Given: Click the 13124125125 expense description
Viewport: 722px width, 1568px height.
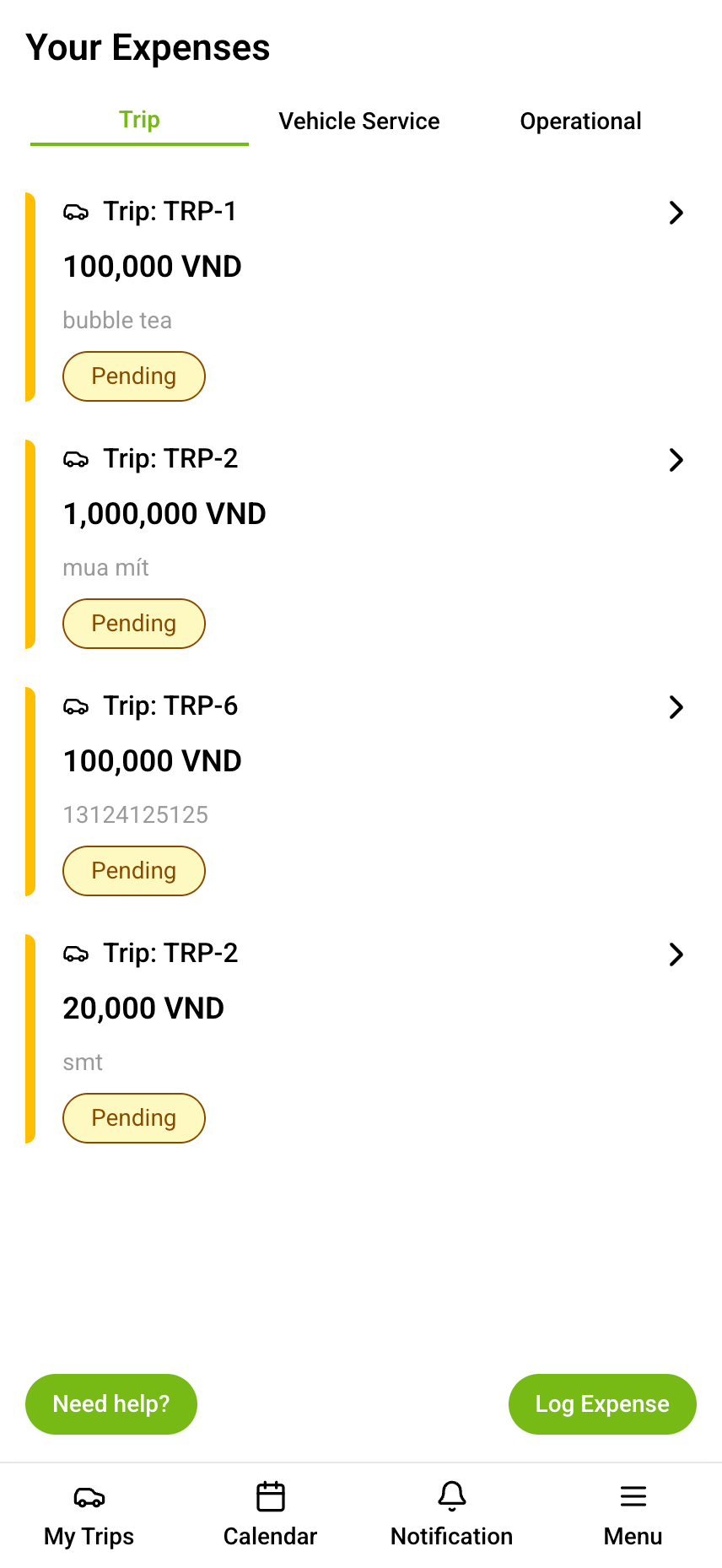Looking at the screenshot, I should (x=136, y=815).
